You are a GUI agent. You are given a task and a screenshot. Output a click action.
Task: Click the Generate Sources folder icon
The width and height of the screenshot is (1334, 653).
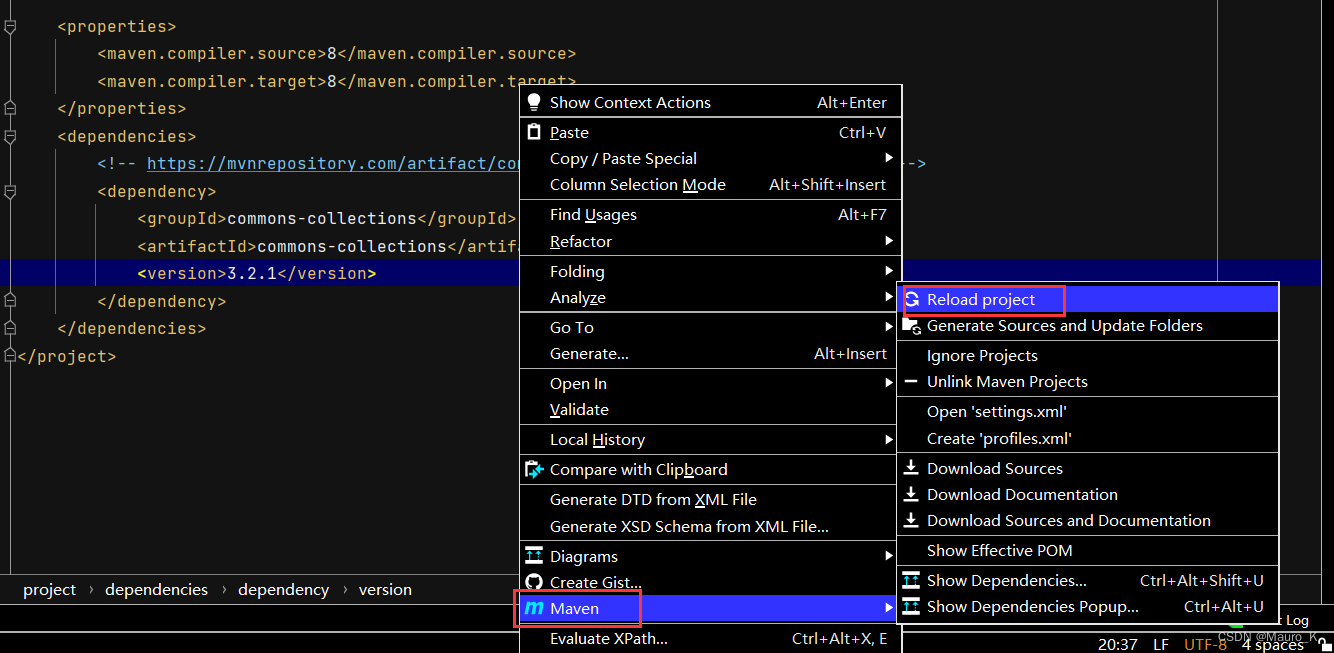tap(911, 326)
